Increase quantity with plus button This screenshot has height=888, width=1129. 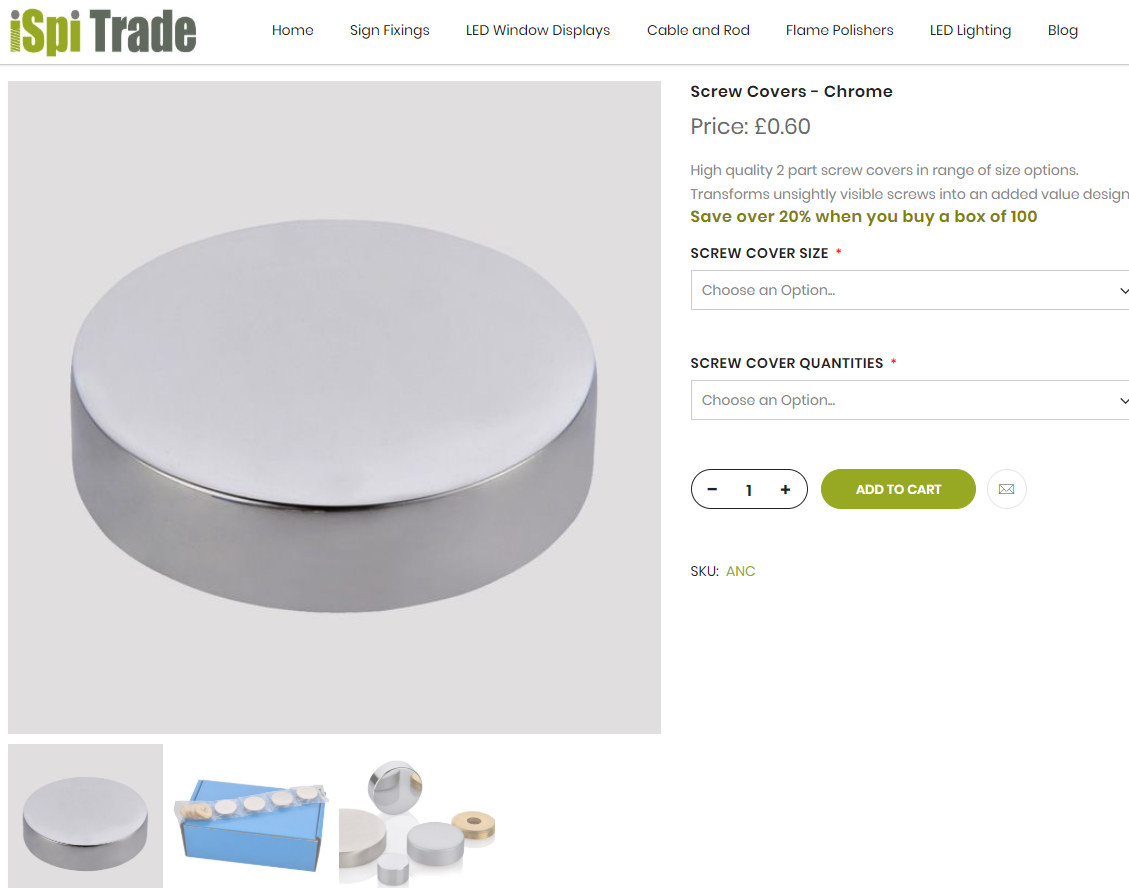coord(786,490)
